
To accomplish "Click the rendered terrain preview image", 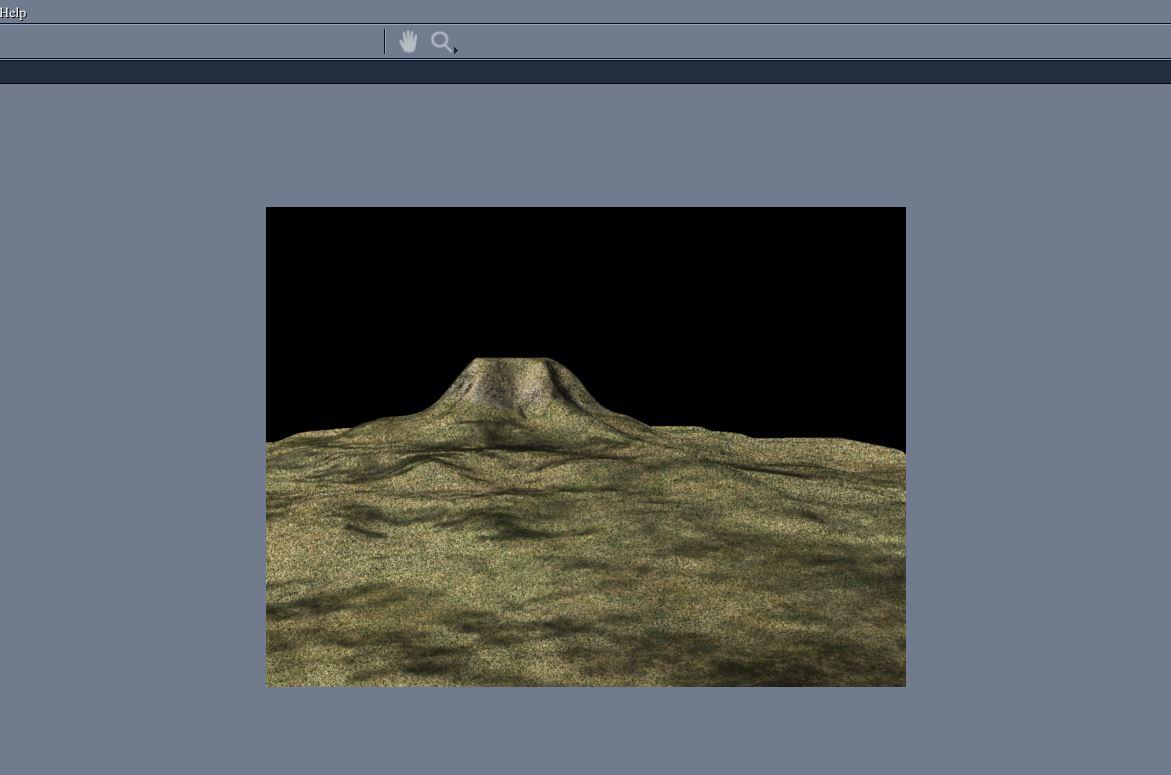I will coord(586,446).
